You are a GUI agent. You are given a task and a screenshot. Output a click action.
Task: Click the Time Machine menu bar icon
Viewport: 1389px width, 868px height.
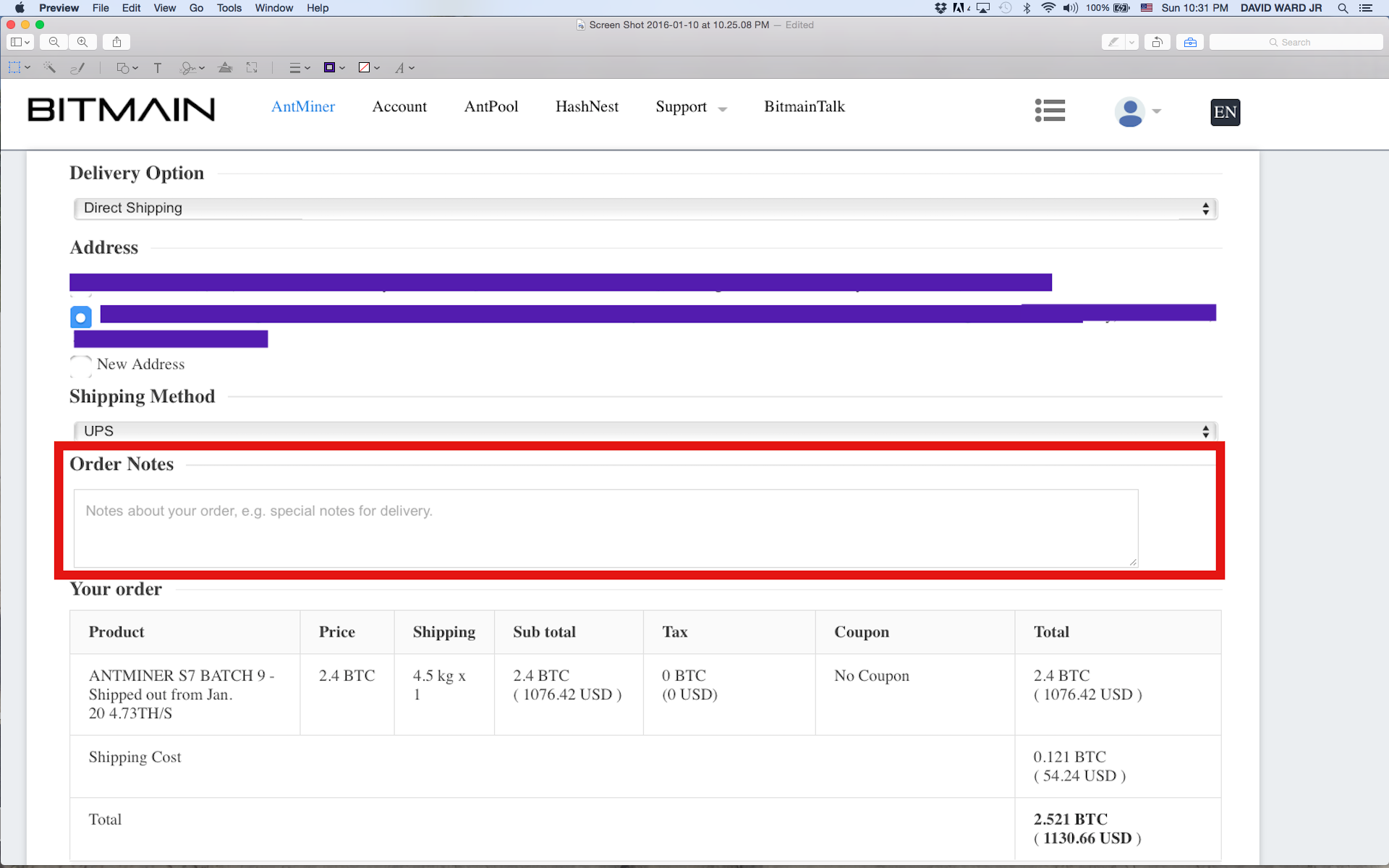click(x=1006, y=8)
